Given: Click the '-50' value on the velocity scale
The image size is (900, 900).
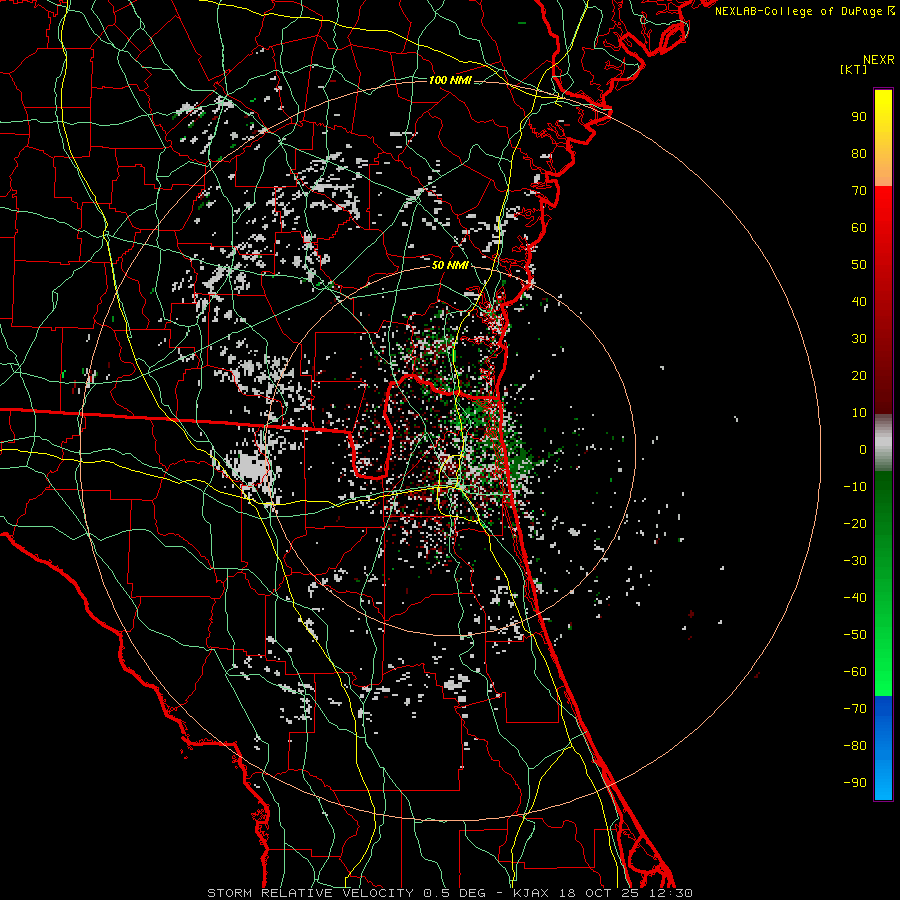Looking at the screenshot, I should tap(855, 635).
